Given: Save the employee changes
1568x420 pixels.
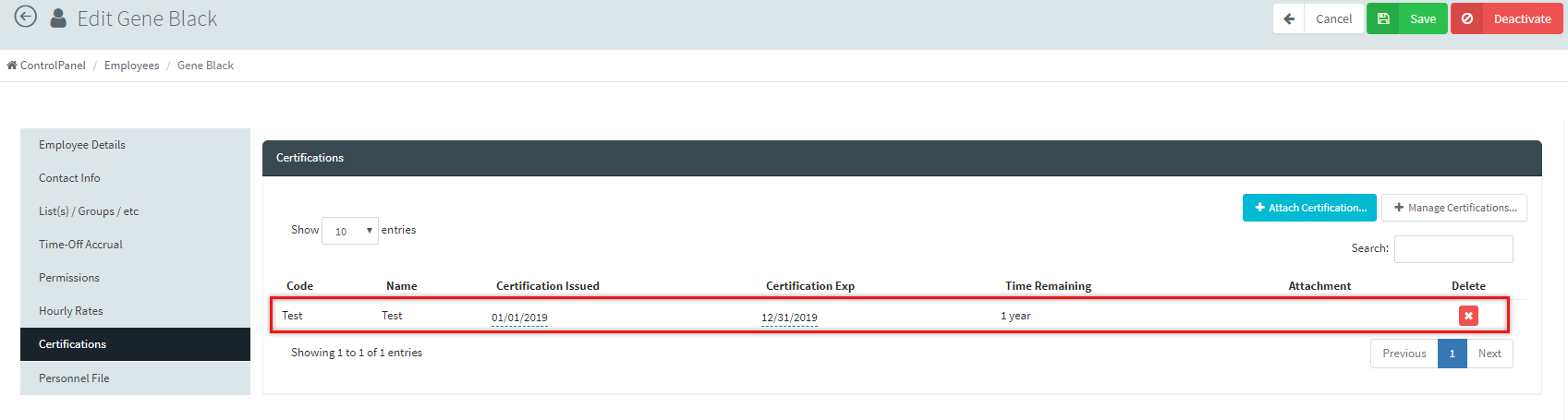Looking at the screenshot, I should coord(1407,18).
